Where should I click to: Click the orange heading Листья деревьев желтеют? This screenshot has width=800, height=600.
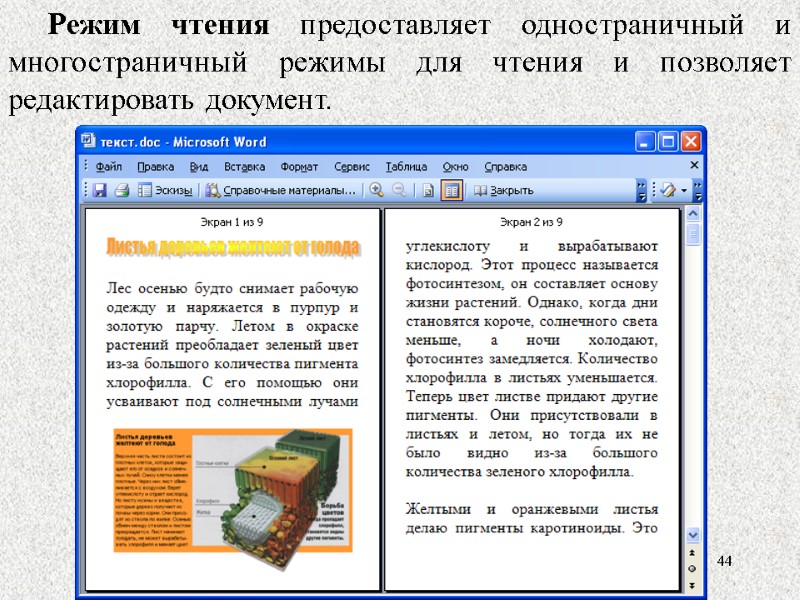233,247
